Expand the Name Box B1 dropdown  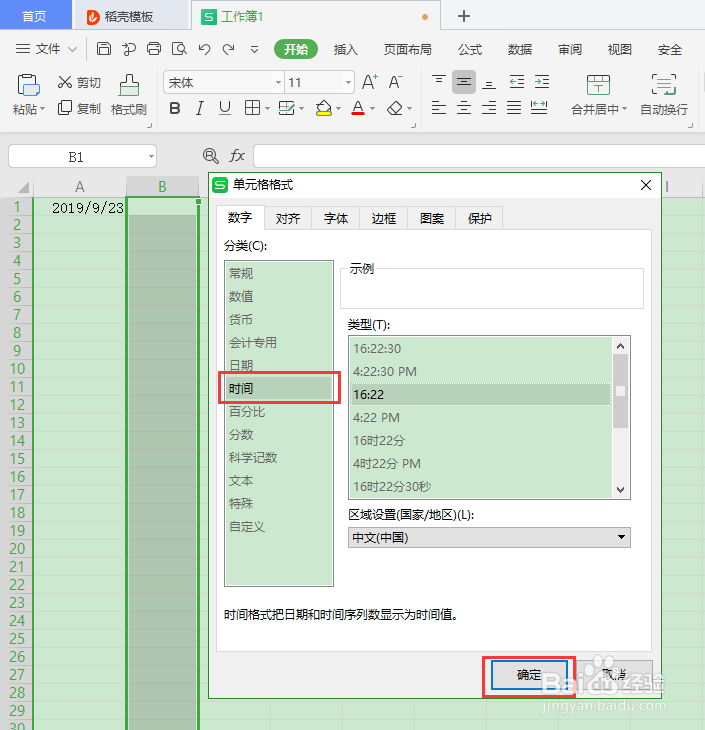click(151, 156)
